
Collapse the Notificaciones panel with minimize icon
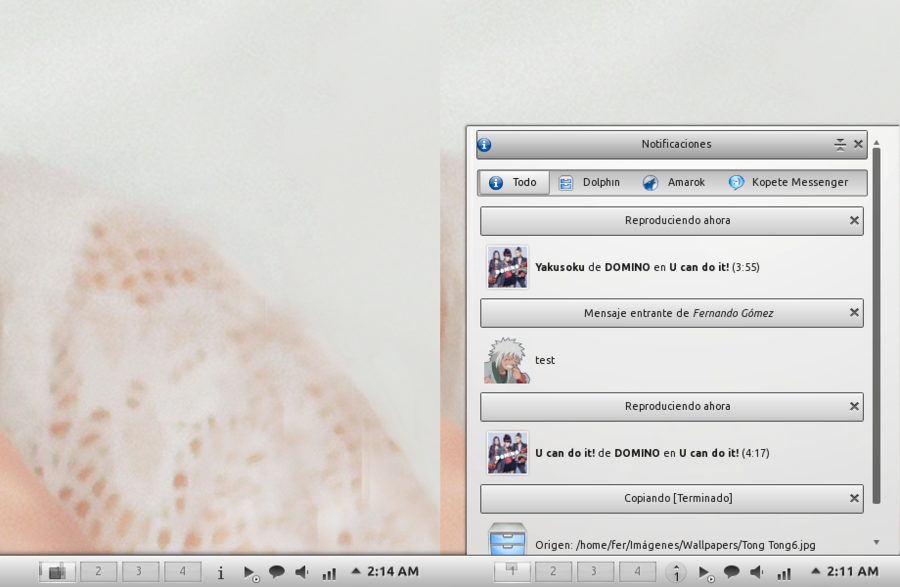point(840,144)
